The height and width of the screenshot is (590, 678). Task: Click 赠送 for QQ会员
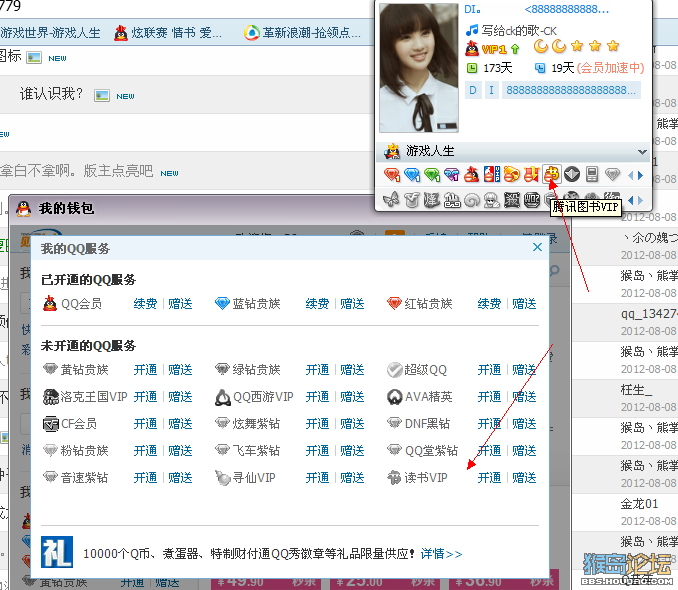point(180,304)
